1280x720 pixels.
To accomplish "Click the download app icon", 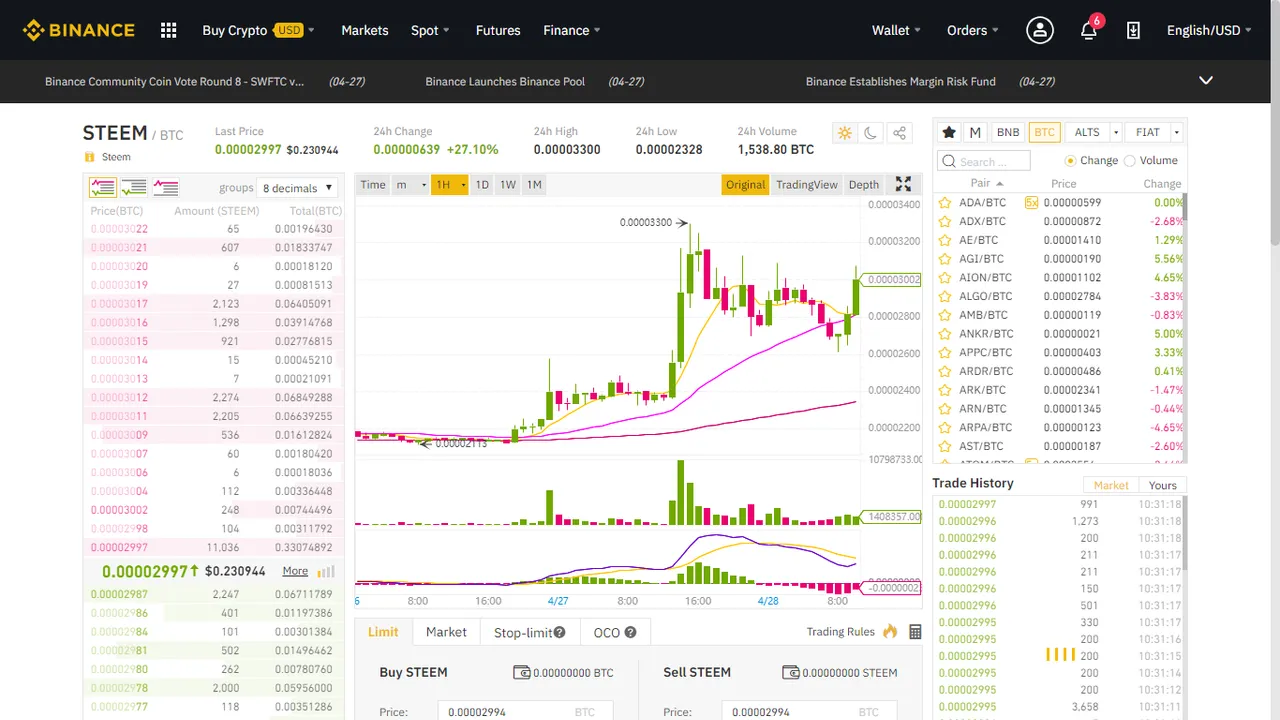I will click(1133, 30).
